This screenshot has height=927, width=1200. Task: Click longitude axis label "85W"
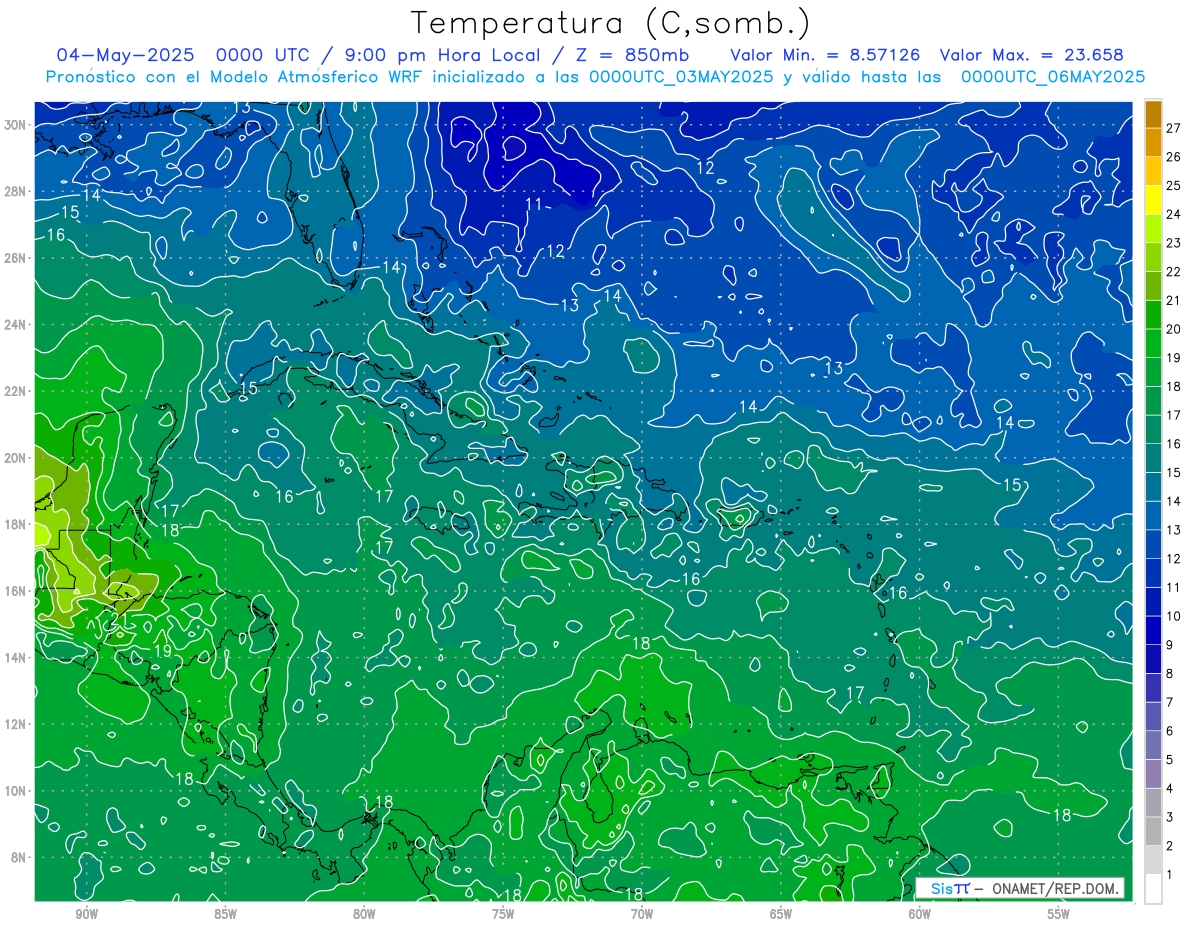pos(225,914)
